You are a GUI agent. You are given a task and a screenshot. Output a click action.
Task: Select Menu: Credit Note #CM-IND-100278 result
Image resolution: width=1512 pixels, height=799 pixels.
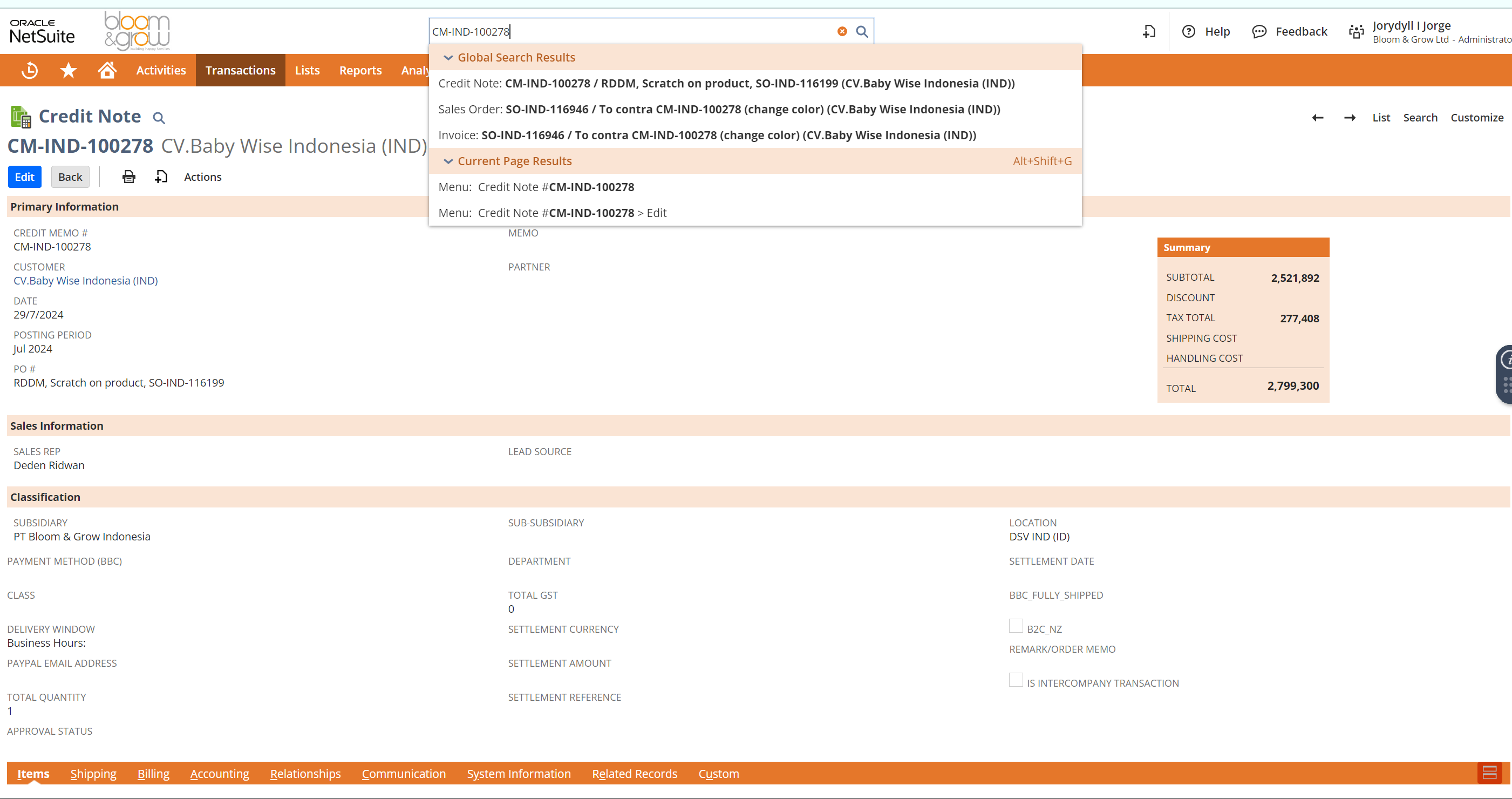click(755, 187)
